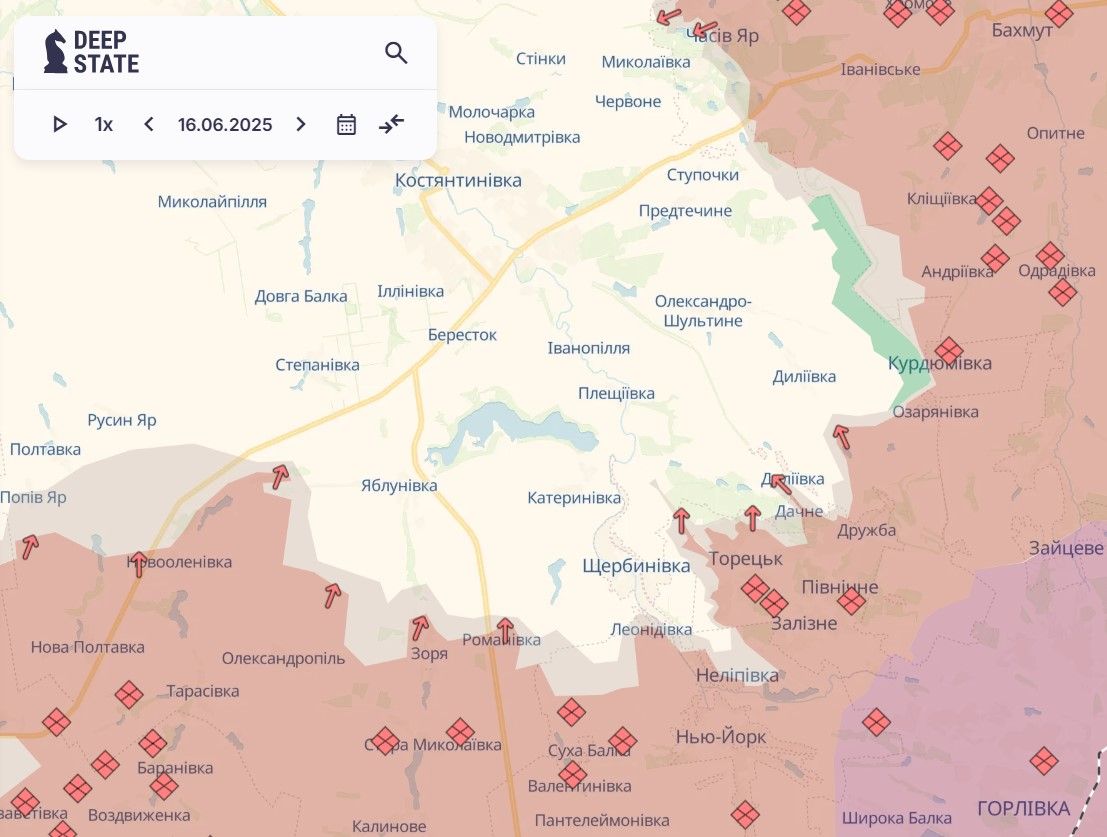Open the calendar date picker
The height and width of the screenshot is (837, 1107).
tap(346, 125)
